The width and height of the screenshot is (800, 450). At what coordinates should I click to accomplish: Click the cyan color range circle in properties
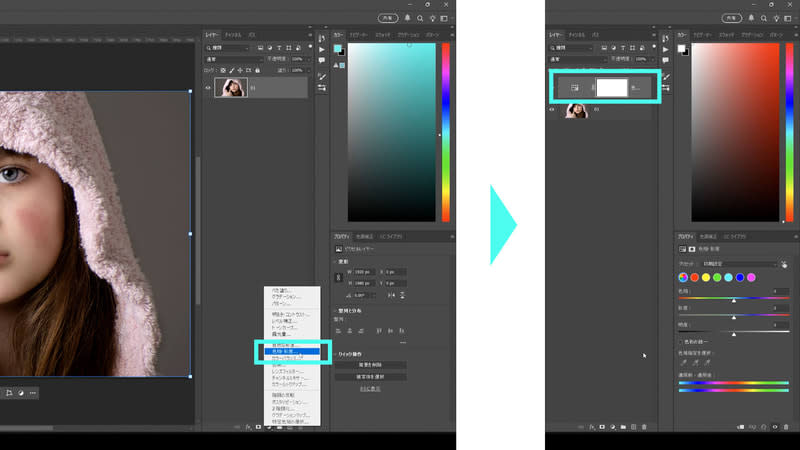pyautogui.click(x=730, y=276)
